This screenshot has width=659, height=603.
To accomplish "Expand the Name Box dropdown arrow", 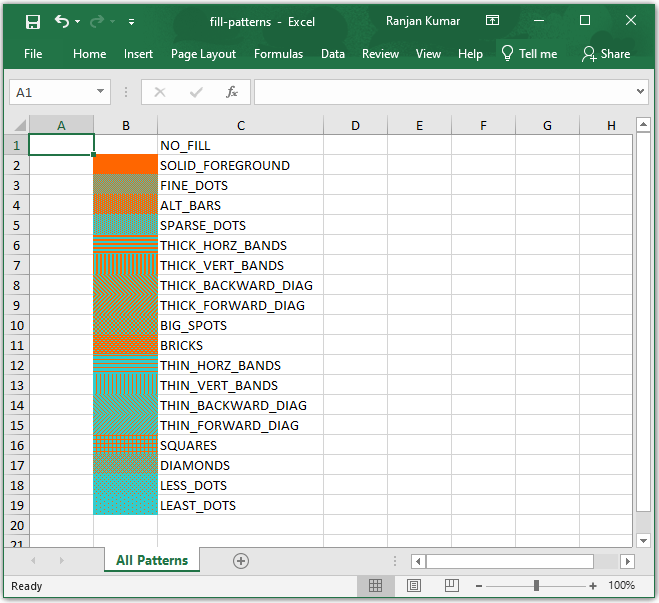I will pos(100,91).
